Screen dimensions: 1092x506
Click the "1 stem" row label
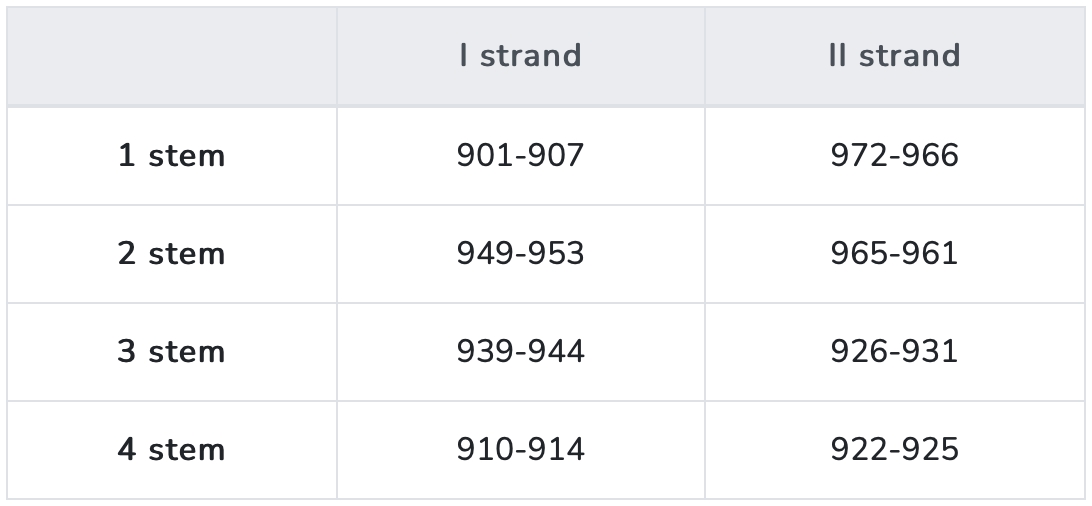point(172,156)
